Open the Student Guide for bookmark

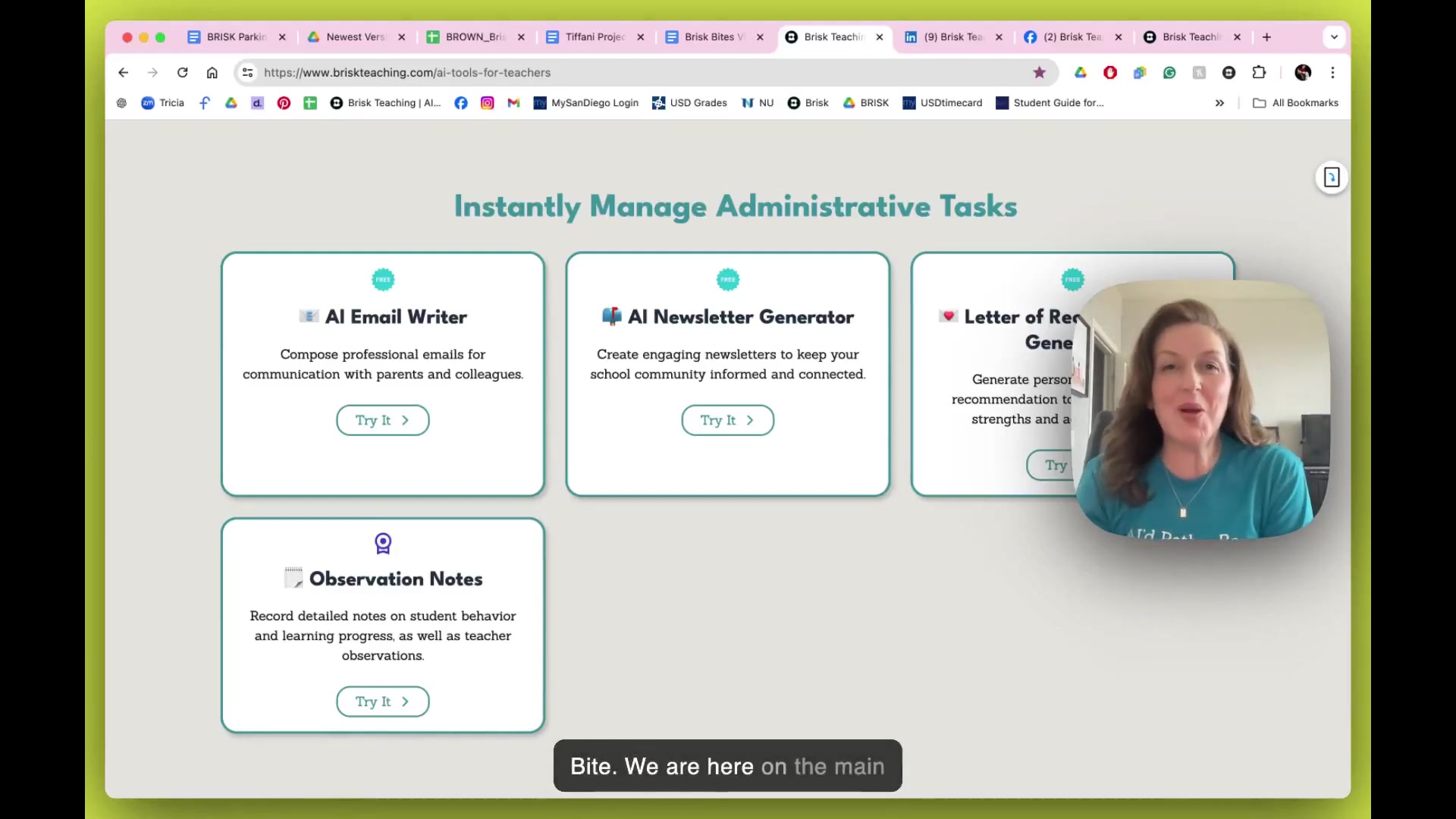coord(1050,102)
